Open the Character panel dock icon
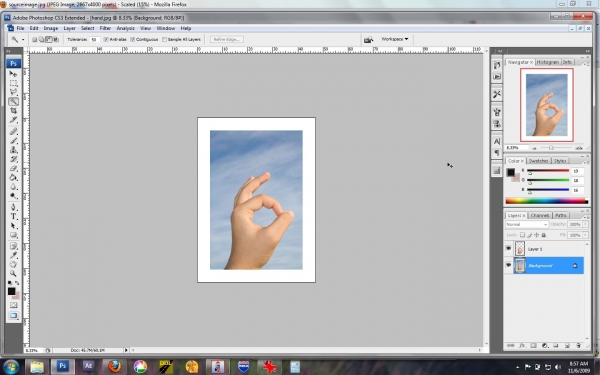 click(497, 141)
